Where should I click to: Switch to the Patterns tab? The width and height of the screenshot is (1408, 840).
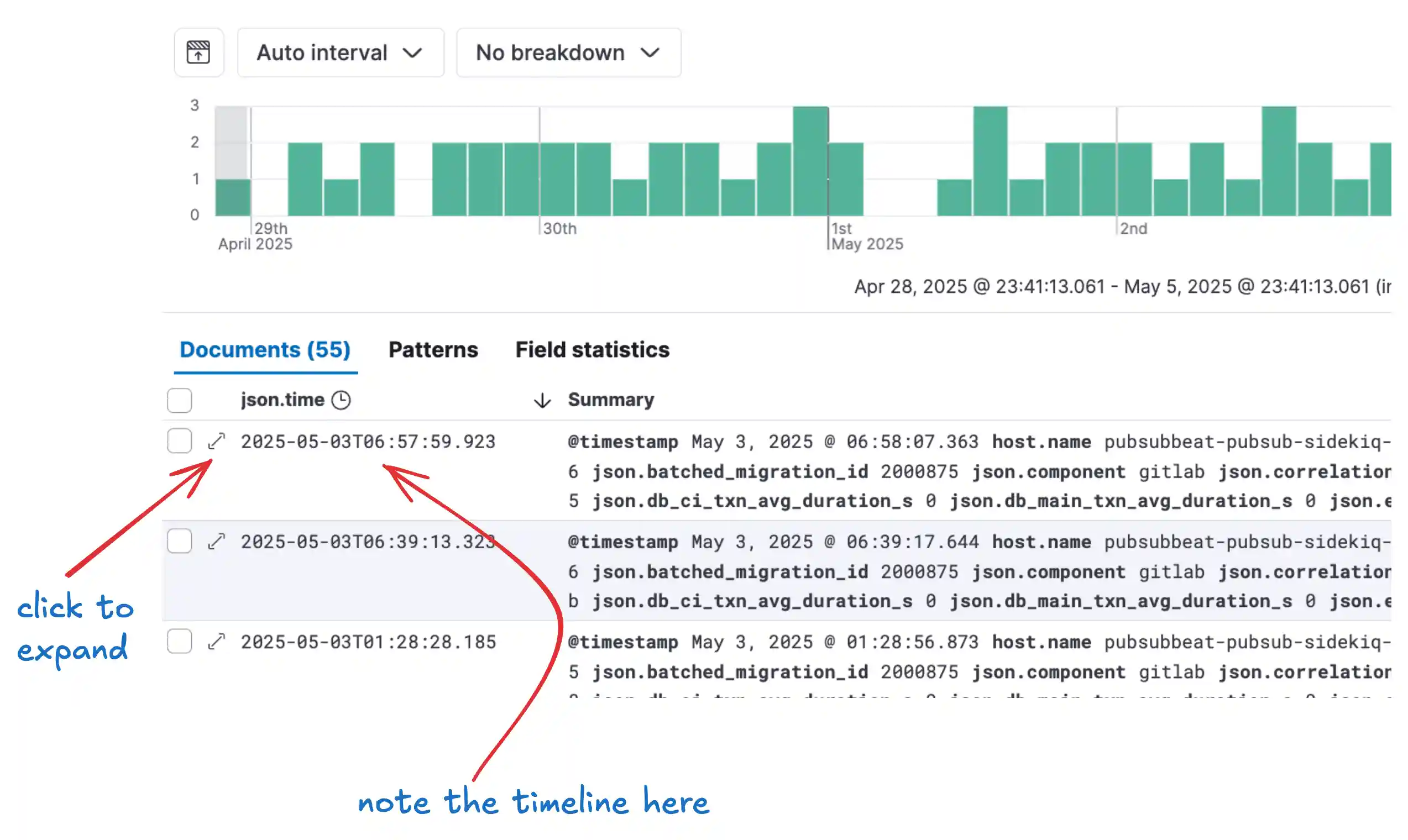click(x=433, y=350)
